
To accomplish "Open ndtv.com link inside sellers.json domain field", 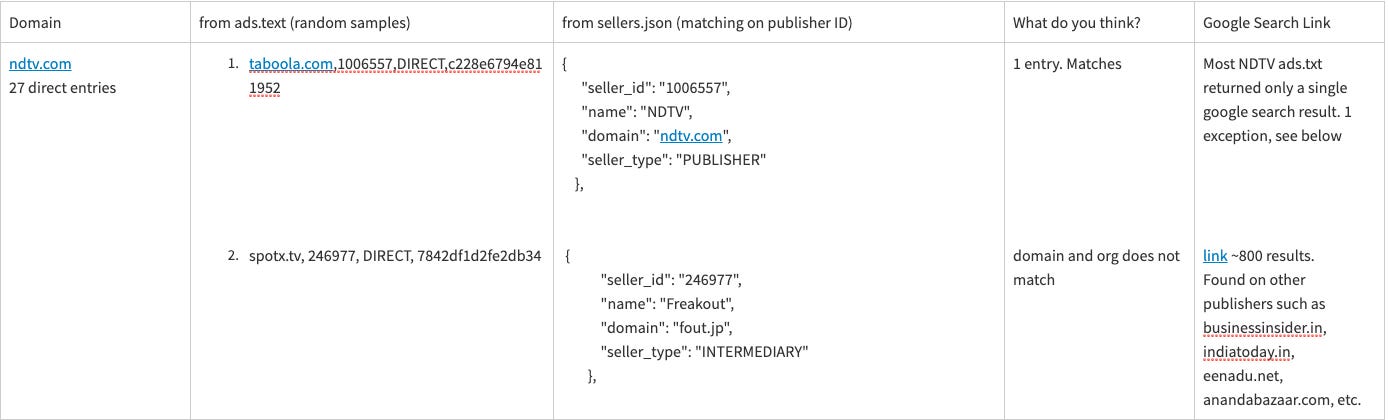I will (x=692, y=136).
